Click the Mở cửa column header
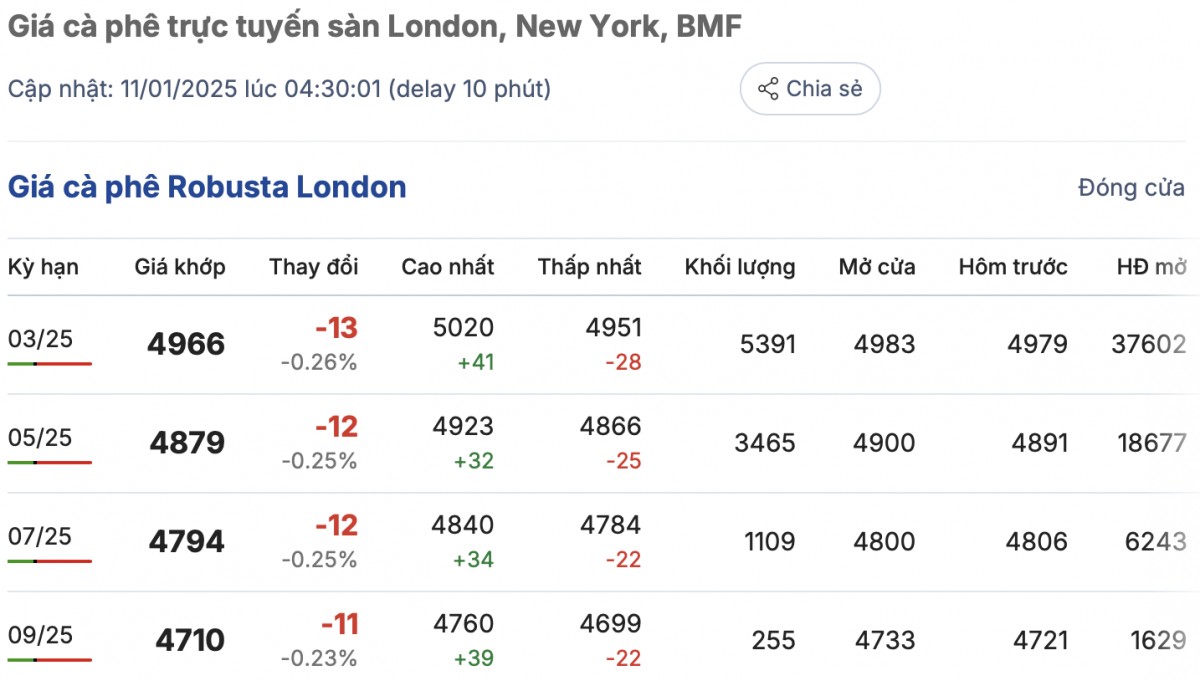 click(877, 267)
